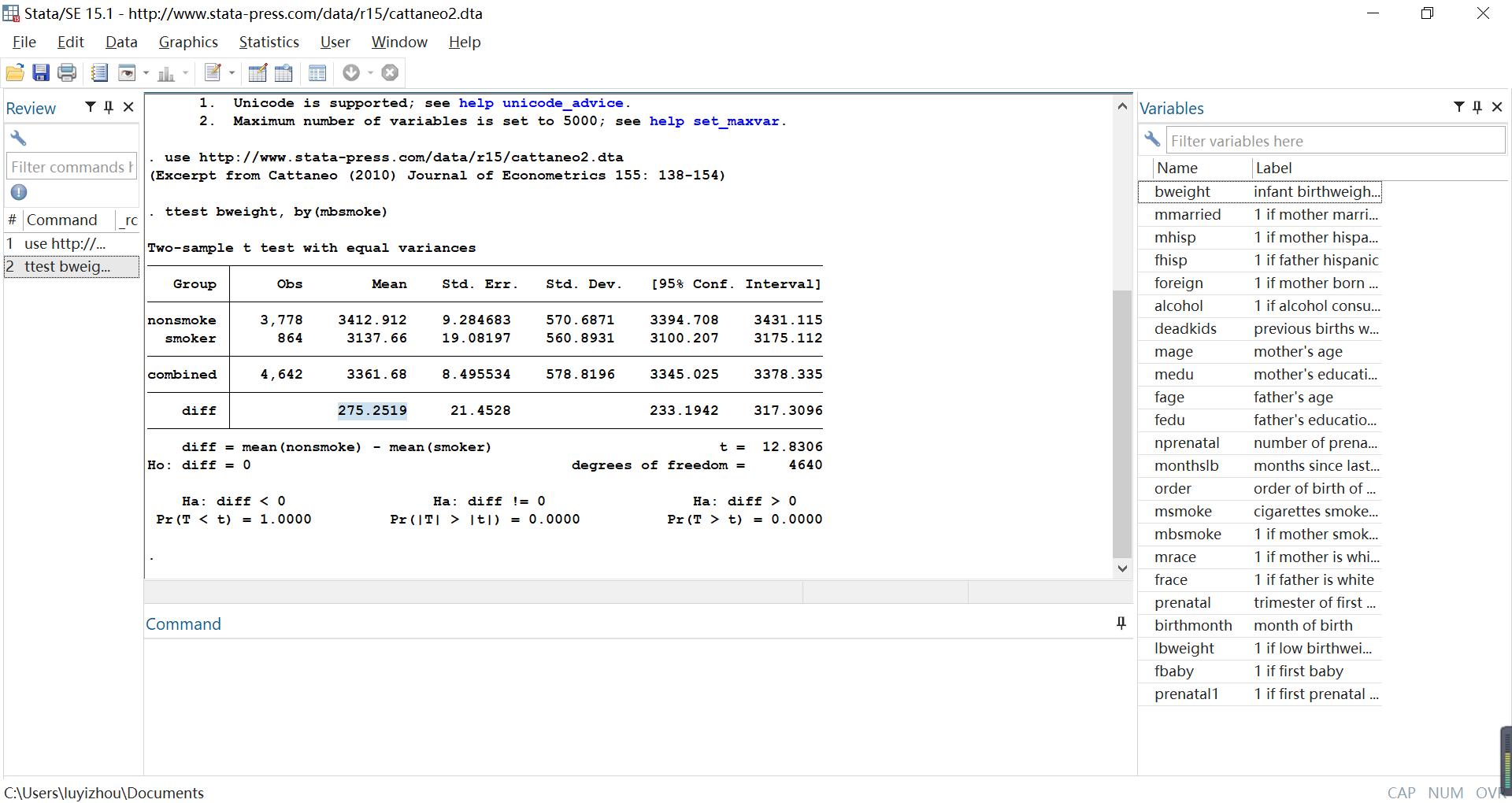Screen dimensions: 1512x803
Task: Expand the Do-file Editor dropdown arrow
Action: [x=232, y=73]
